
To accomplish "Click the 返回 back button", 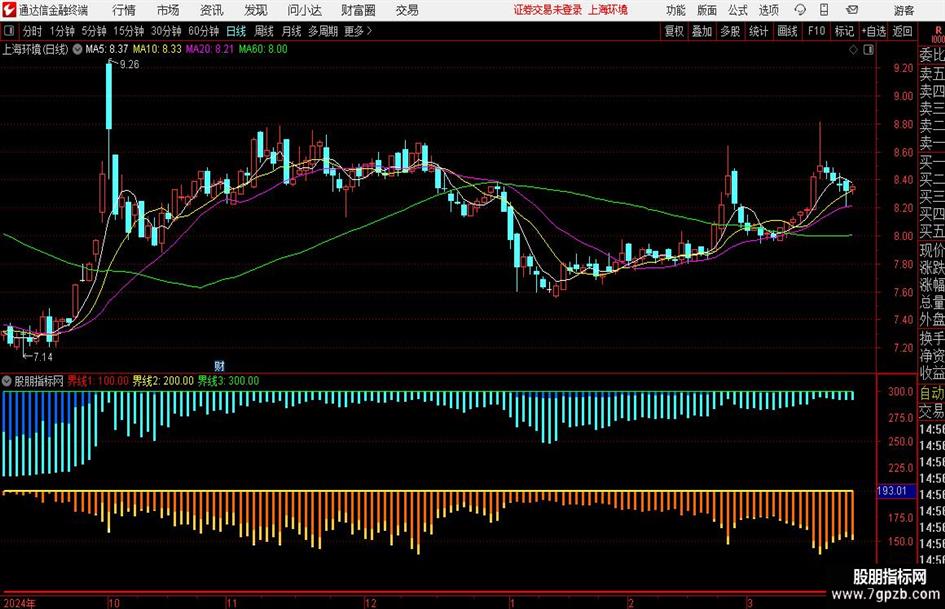I will pos(902,31).
